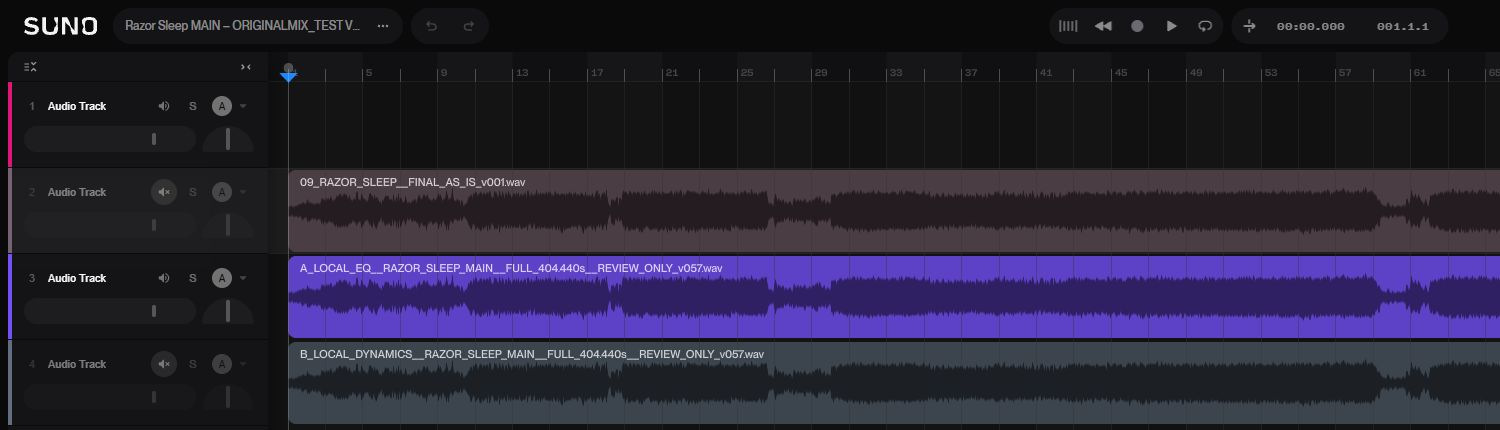Image resolution: width=1500 pixels, height=430 pixels.
Task: Unmute Audio Track 2
Action: (164, 192)
